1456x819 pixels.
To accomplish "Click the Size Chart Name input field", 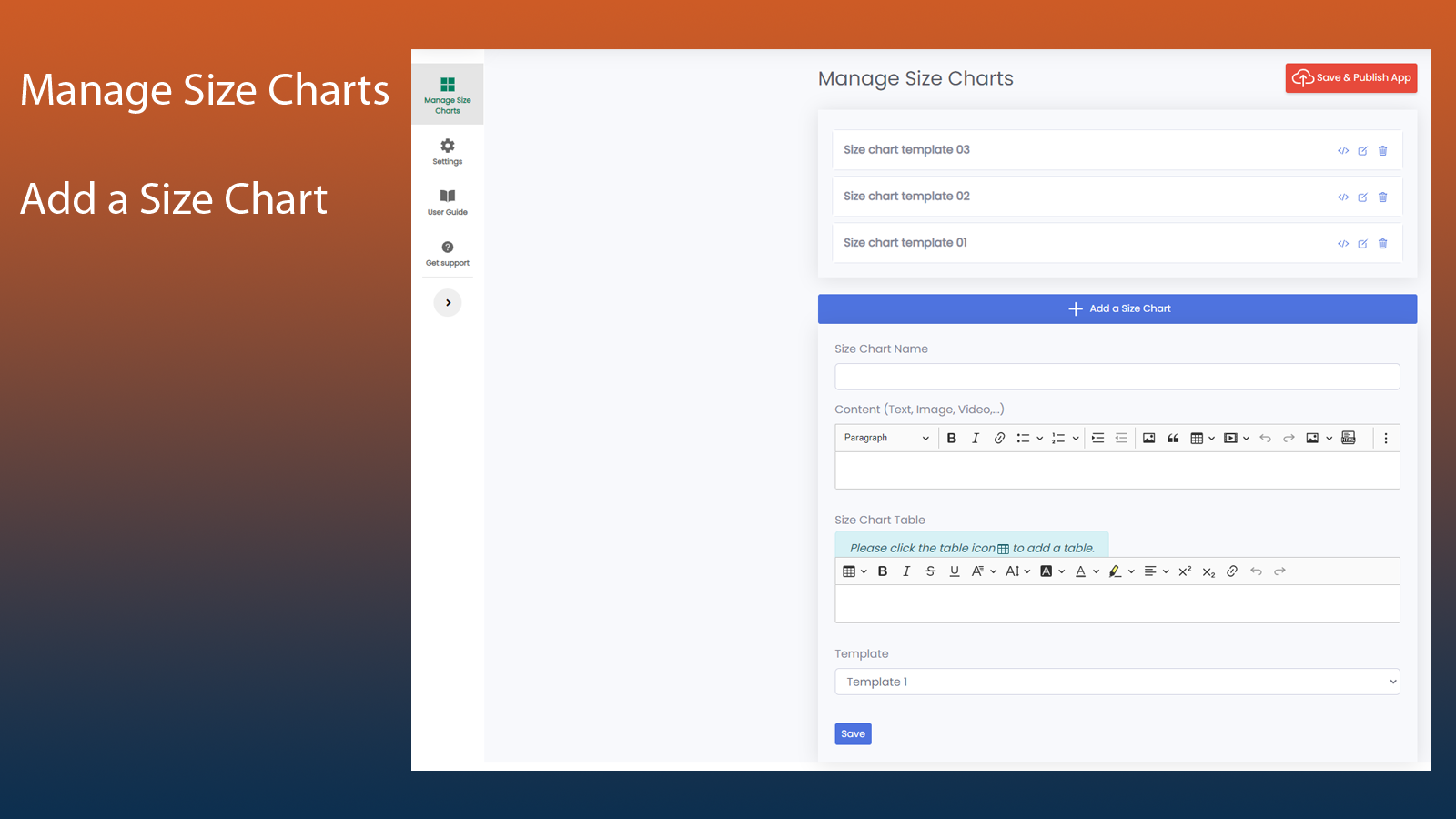I will coord(1117,377).
